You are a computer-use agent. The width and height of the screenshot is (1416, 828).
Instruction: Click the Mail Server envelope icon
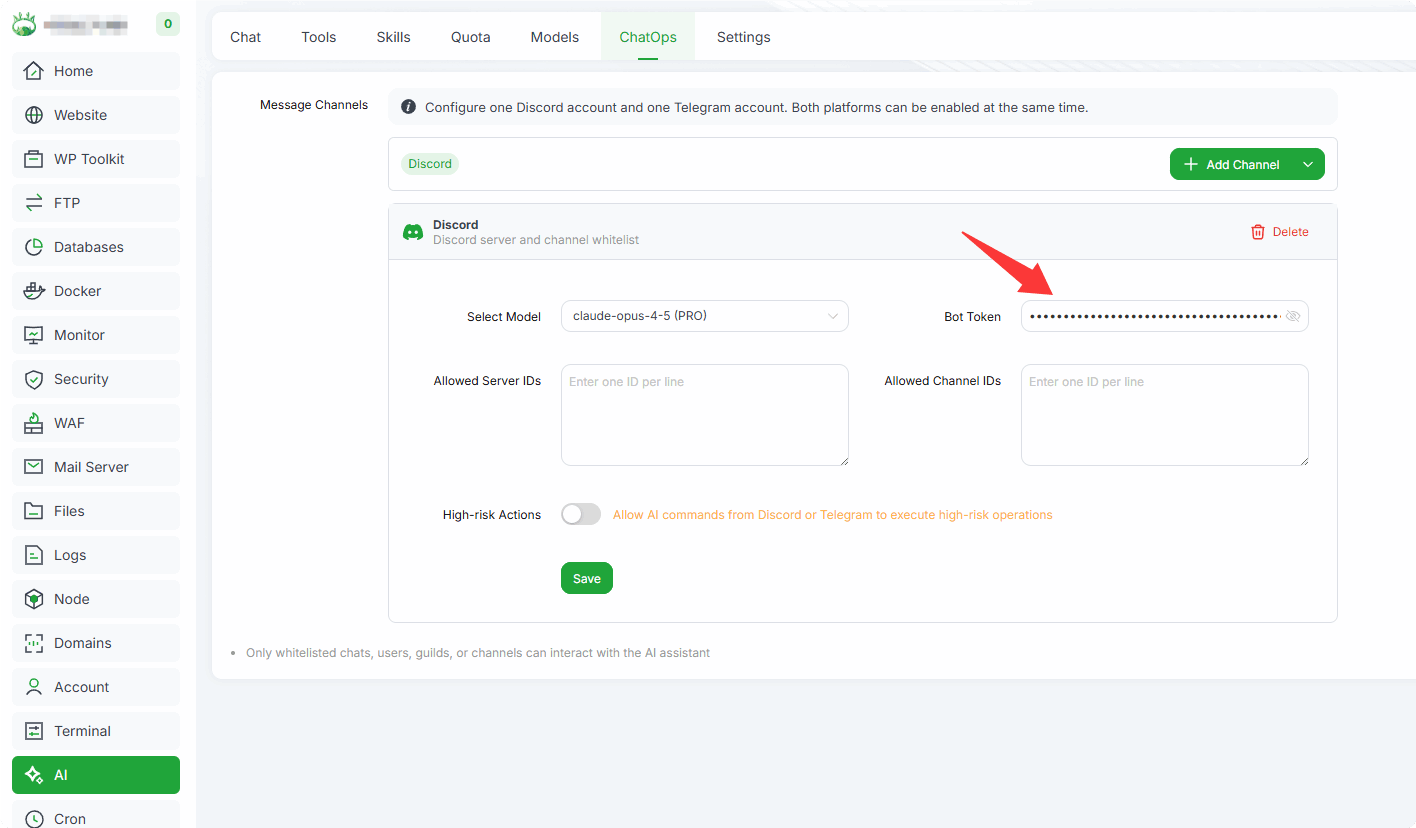coord(34,467)
